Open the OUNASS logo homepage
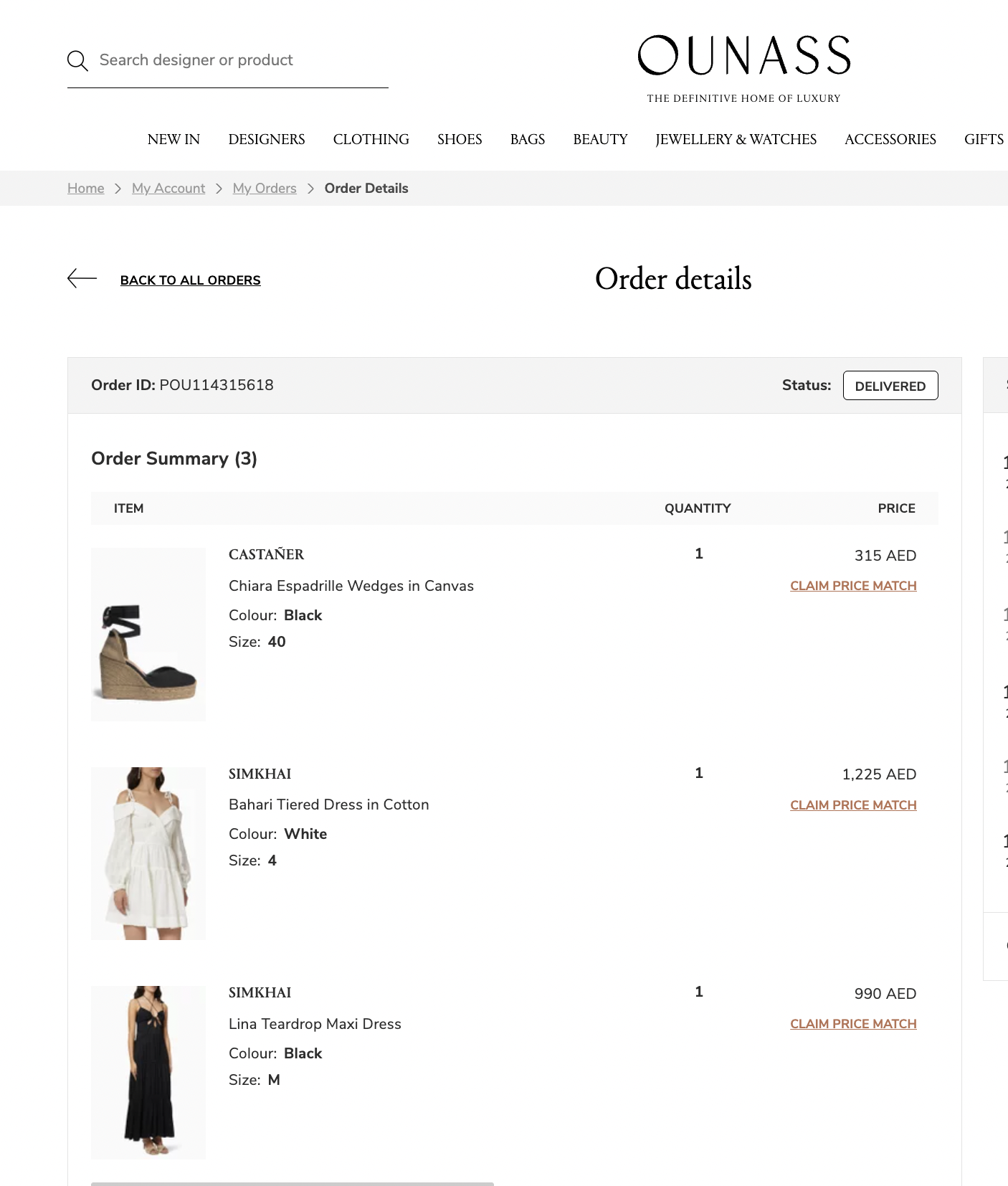Viewport: 1008px width, 1186px height. (x=743, y=68)
